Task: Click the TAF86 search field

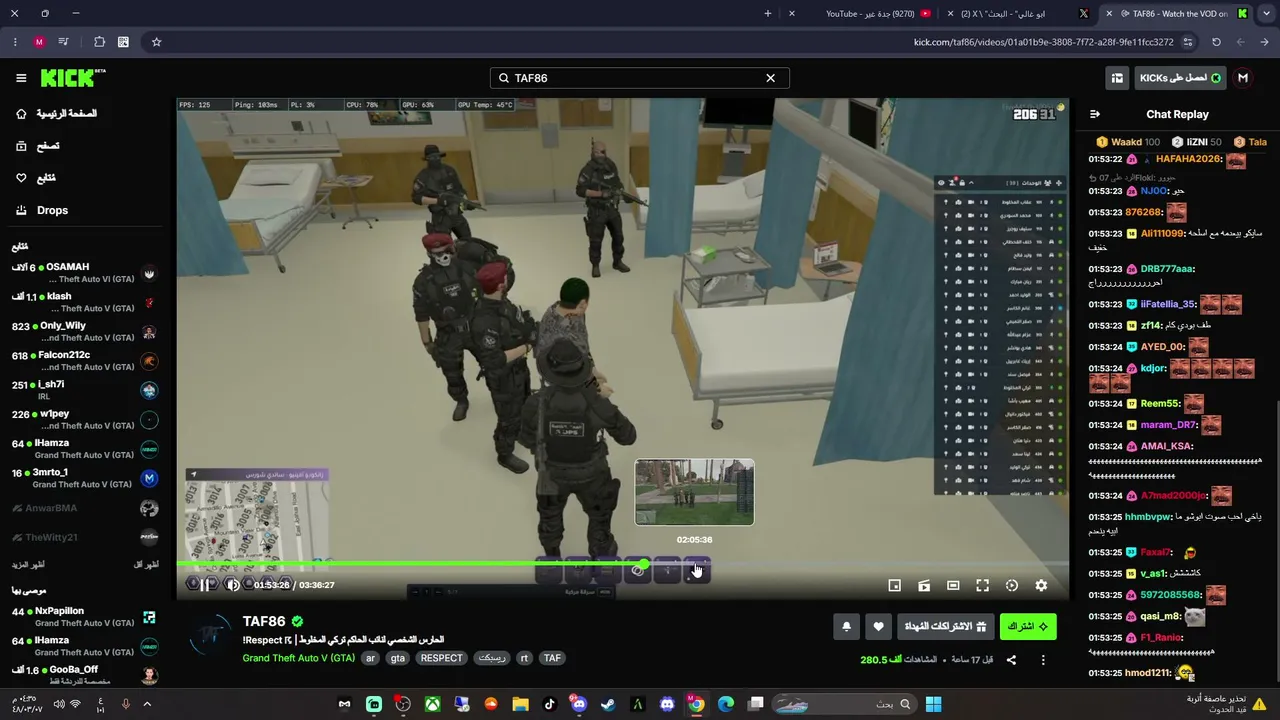Action: pyautogui.click(x=640, y=78)
